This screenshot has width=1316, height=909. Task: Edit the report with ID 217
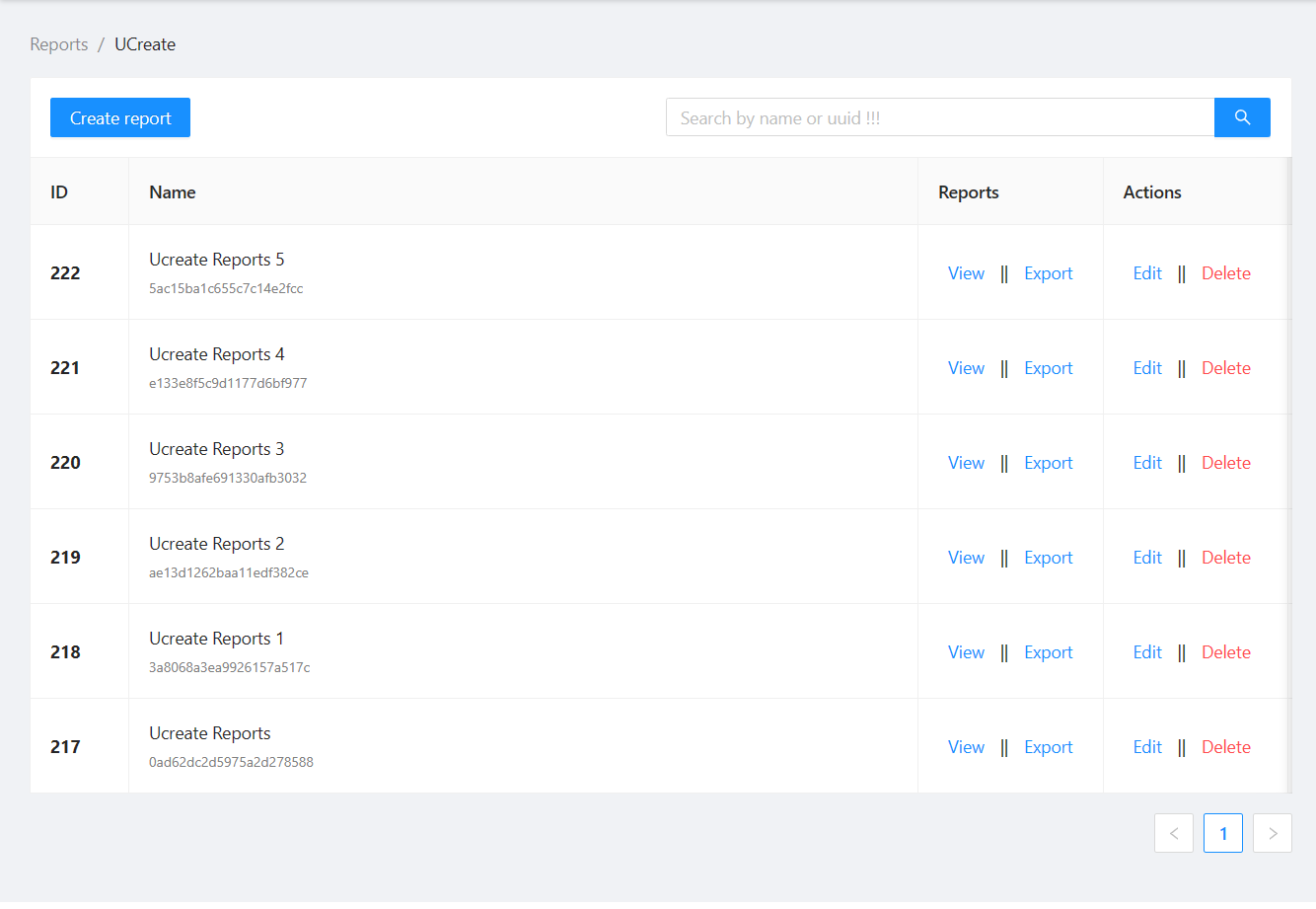coord(1147,747)
